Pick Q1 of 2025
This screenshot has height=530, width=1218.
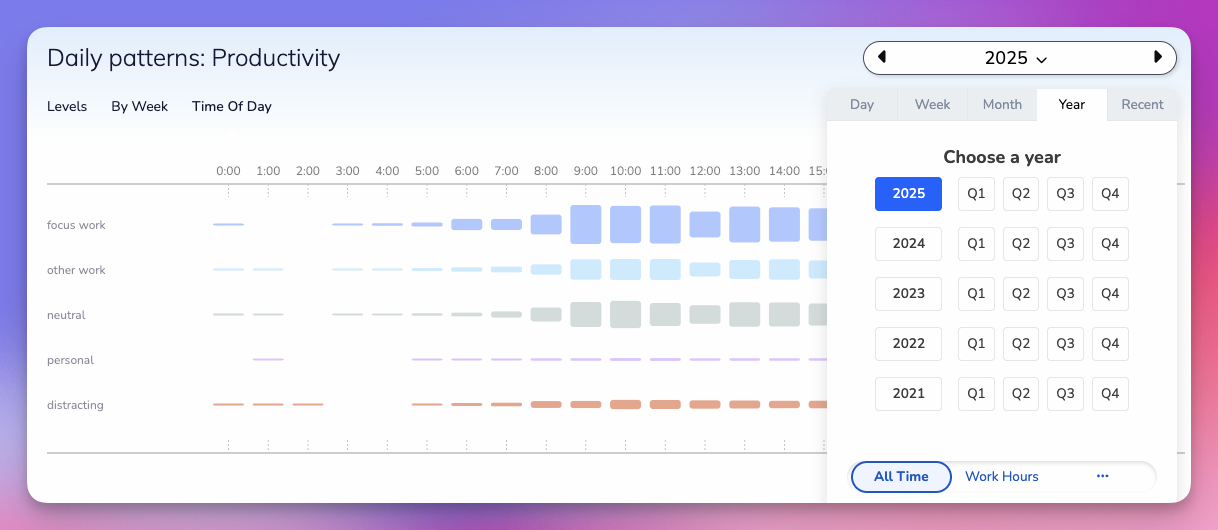tap(976, 194)
